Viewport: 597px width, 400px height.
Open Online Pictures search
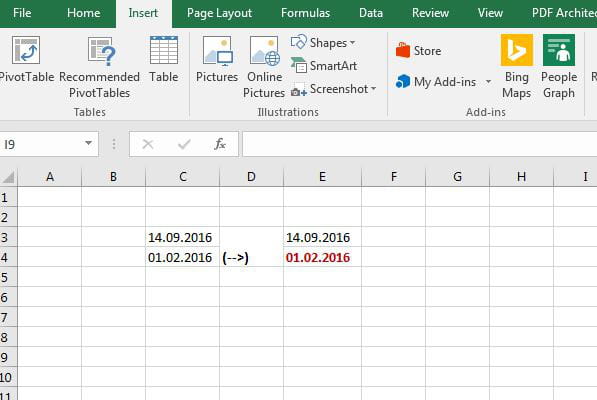[x=264, y=67]
